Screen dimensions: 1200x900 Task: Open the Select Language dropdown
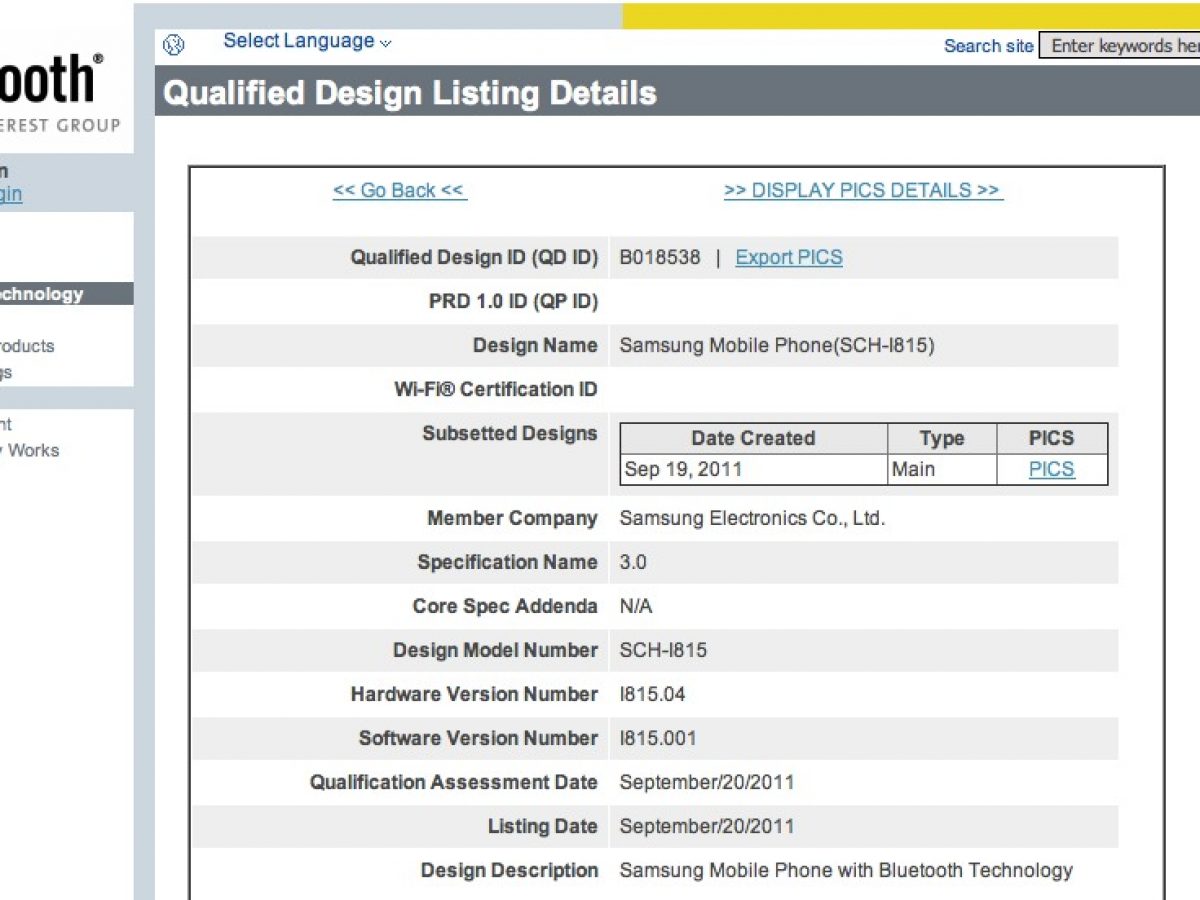click(x=298, y=41)
